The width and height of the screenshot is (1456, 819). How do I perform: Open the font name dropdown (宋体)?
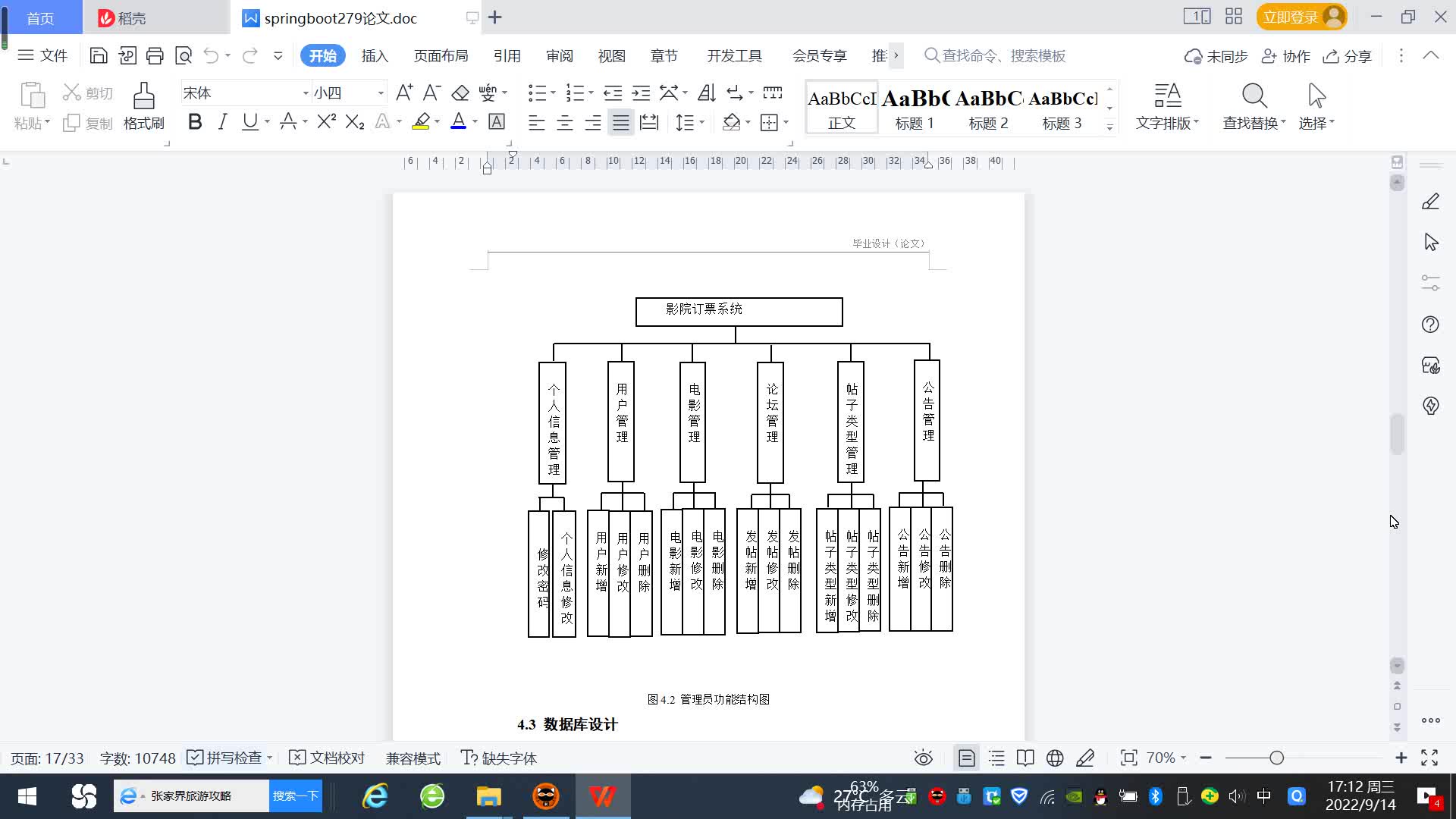pyautogui.click(x=306, y=93)
